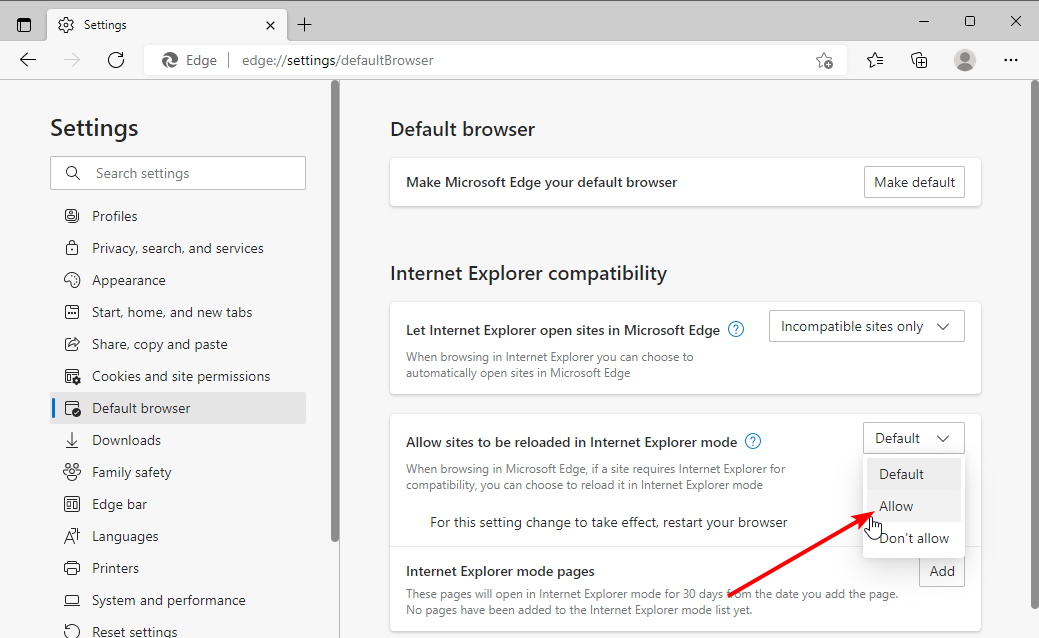Click the Privacy lock icon

[72, 248]
